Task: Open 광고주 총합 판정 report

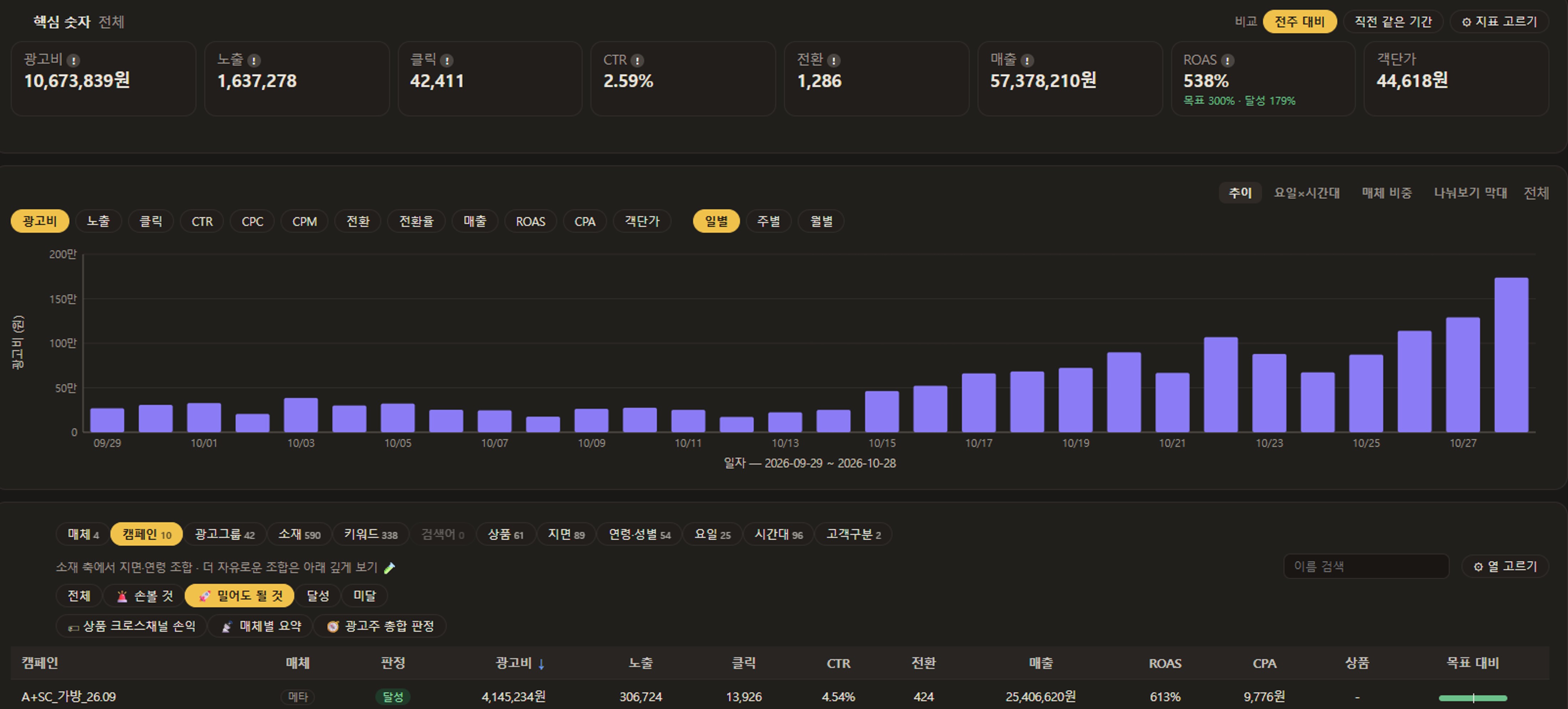Action: tap(380, 626)
